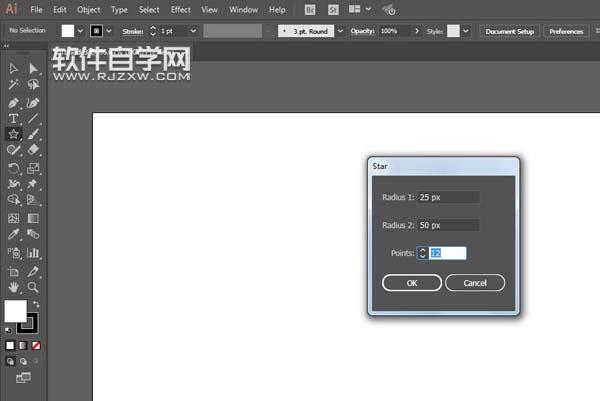The height and width of the screenshot is (401, 600).
Task: Select the Curvature tool
Action: coord(33,103)
